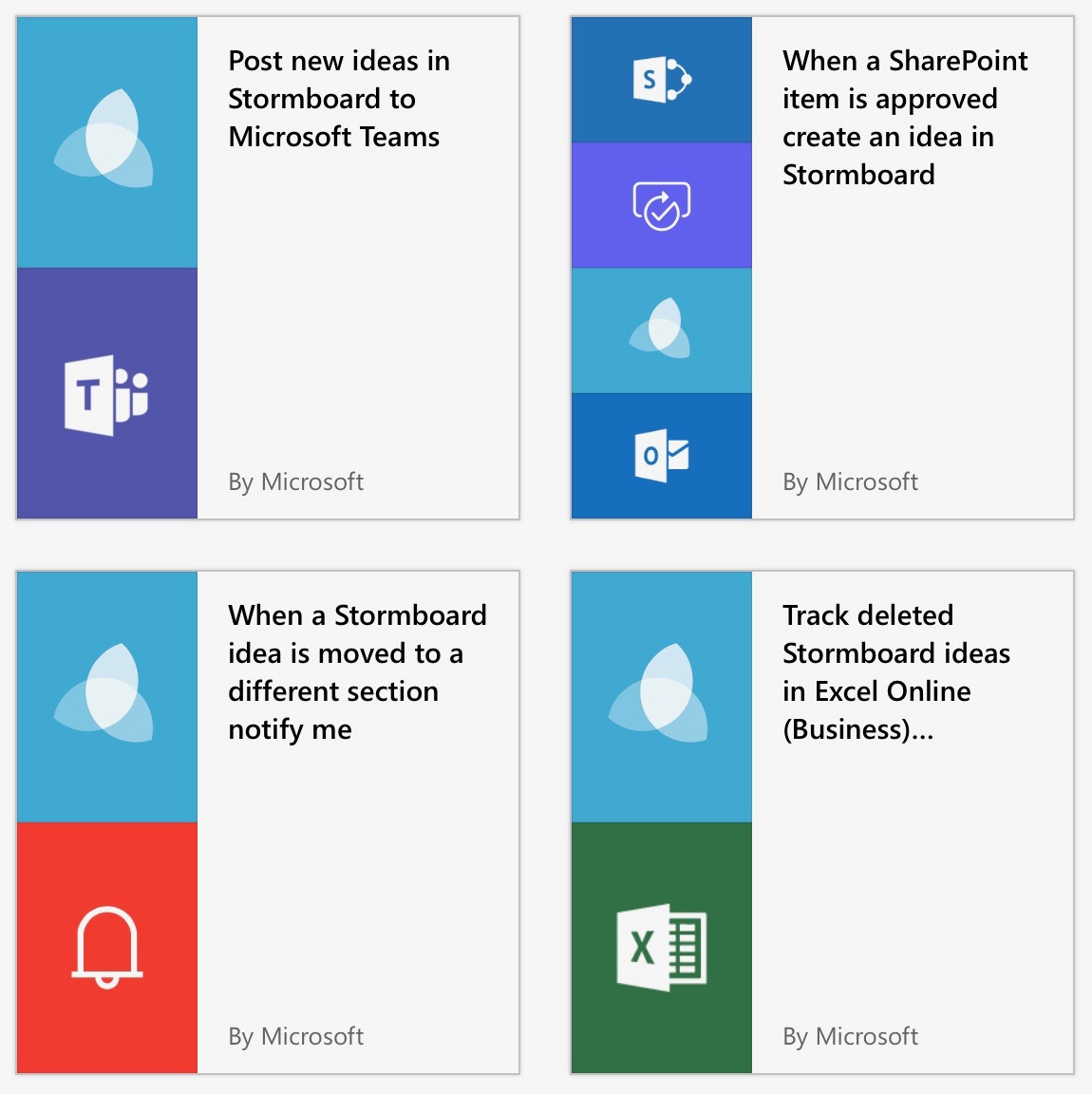Image resolution: width=1092 pixels, height=1094 pixels.
Task: Click 'By Microsoft' on the SharePoint approval card
Action: 850,482
